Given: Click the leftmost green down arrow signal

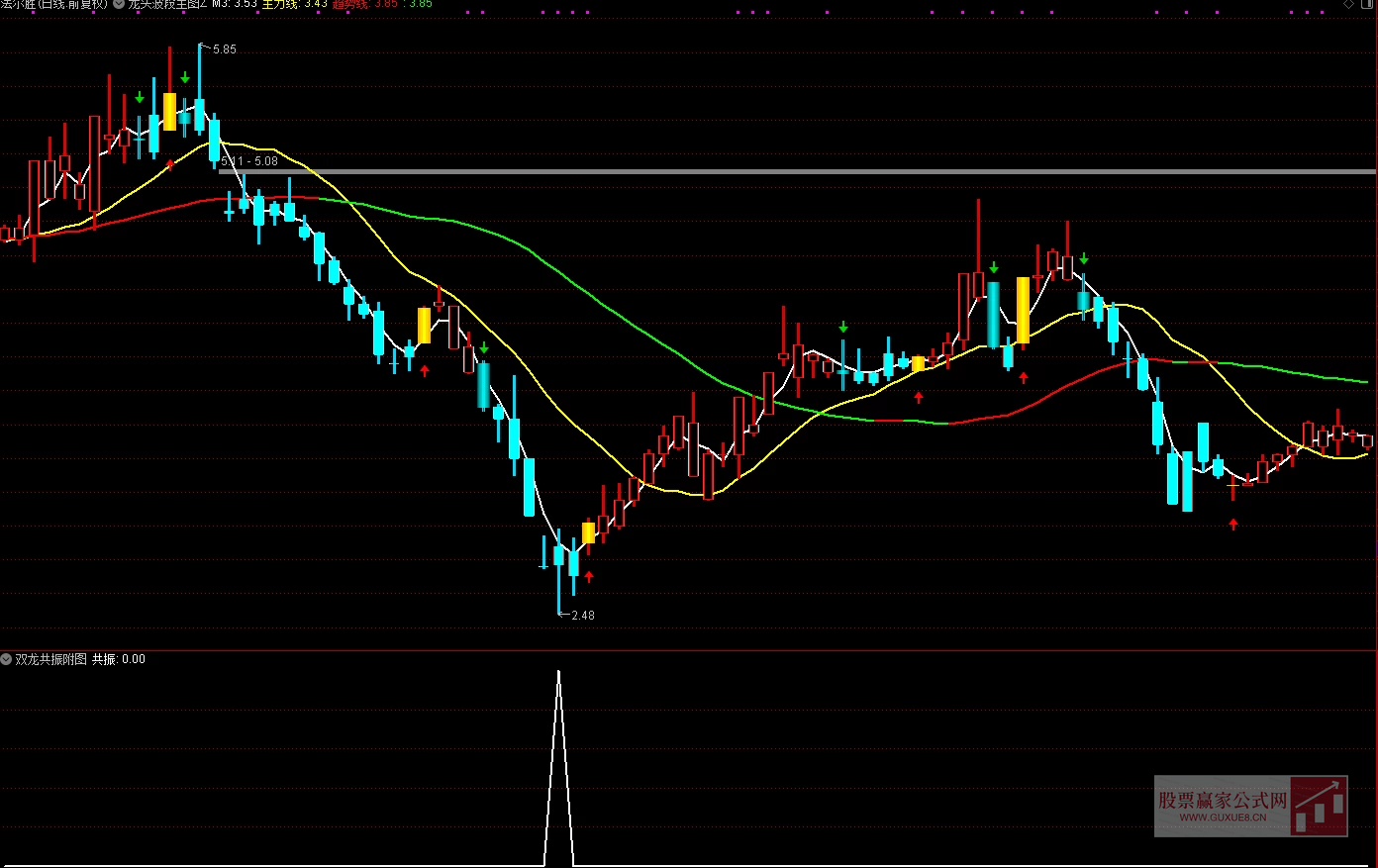Looking at the screenshot, I should pos(140,97).
